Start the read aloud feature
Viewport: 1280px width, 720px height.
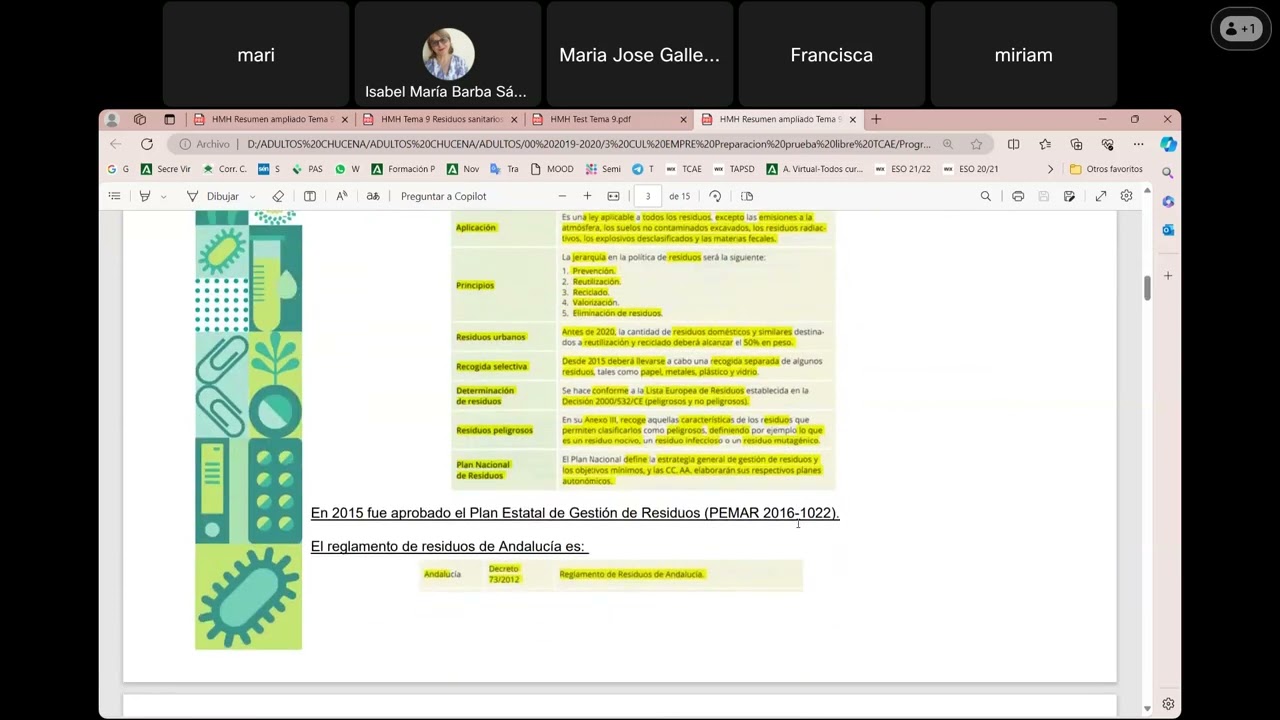pyautogui.click(x=341, y=196)
